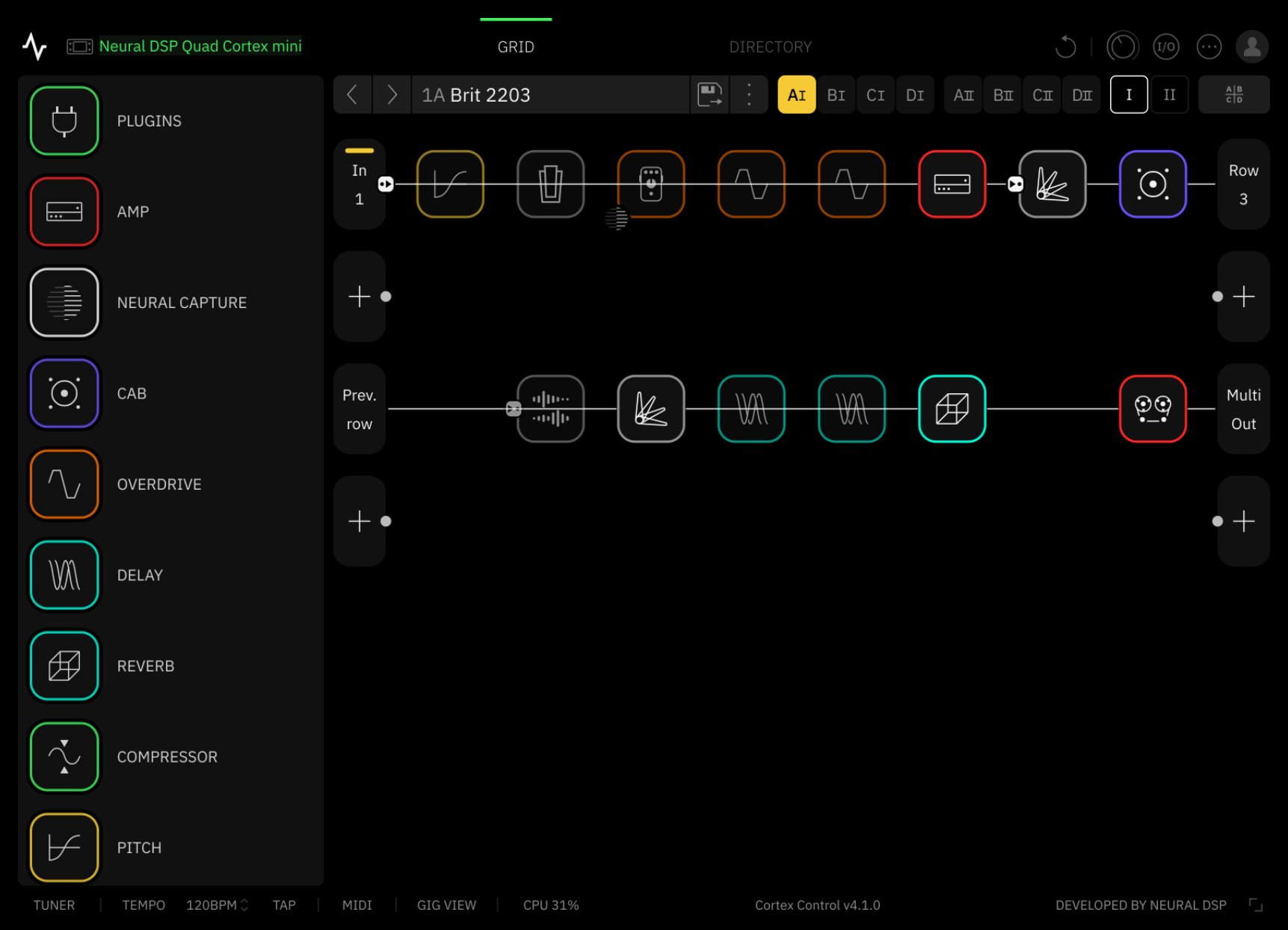
Task: Select footswitch mode I
Action: pos(1129,95)
